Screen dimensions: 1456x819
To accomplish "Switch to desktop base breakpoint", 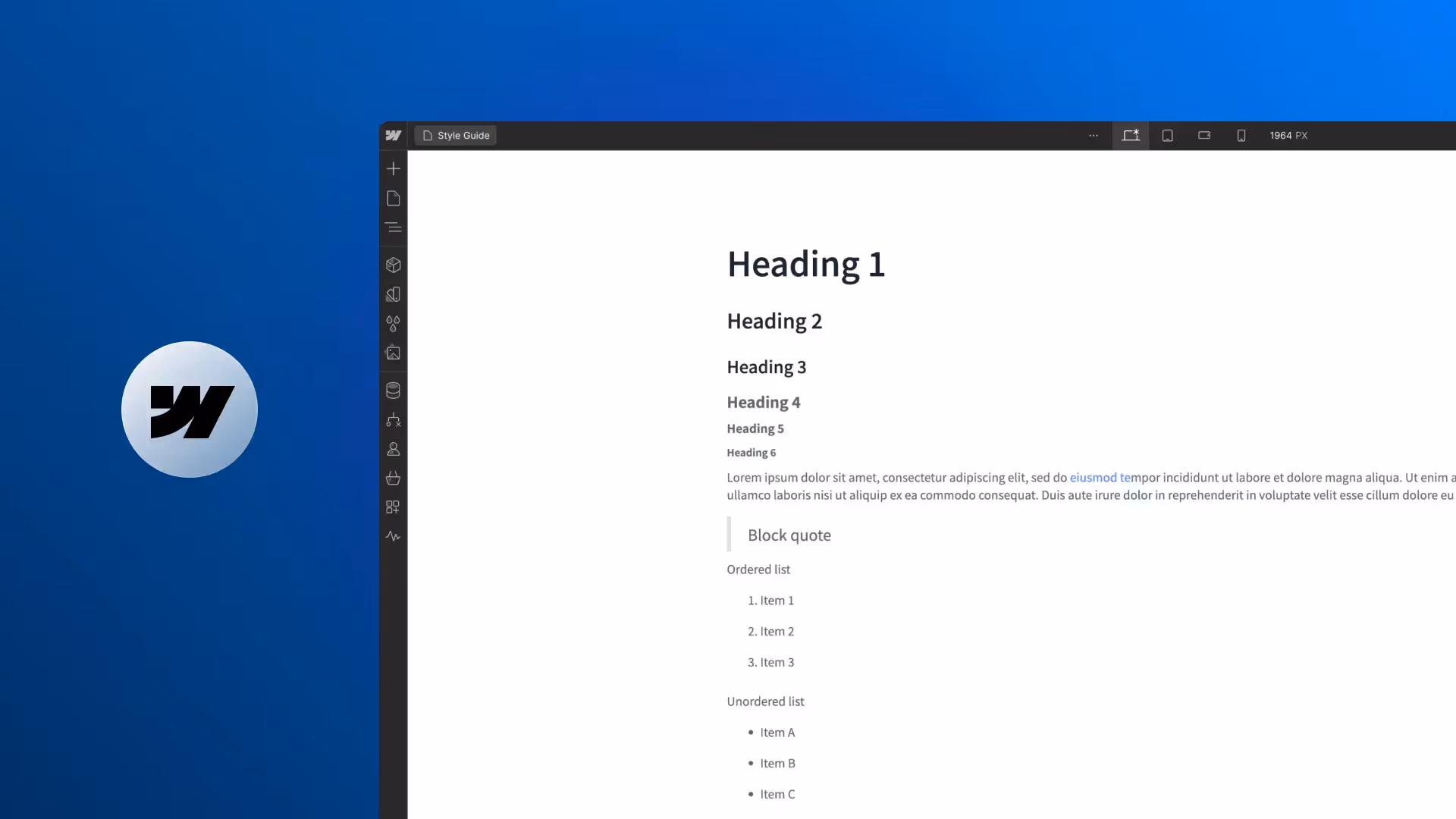I will point(1131,136).
